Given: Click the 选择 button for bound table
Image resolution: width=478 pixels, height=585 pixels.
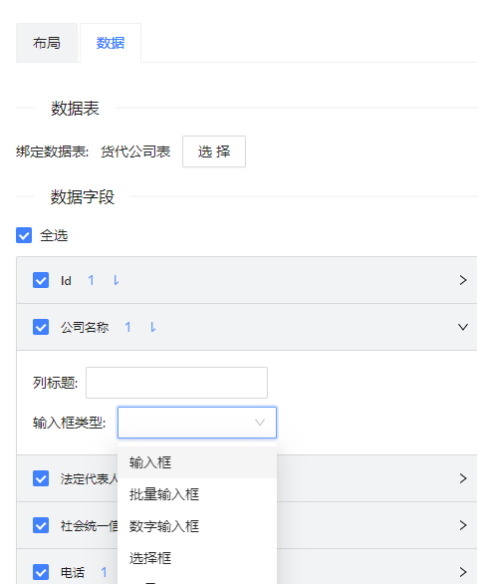Looking at the screenshot, I should tap(214, 151).
